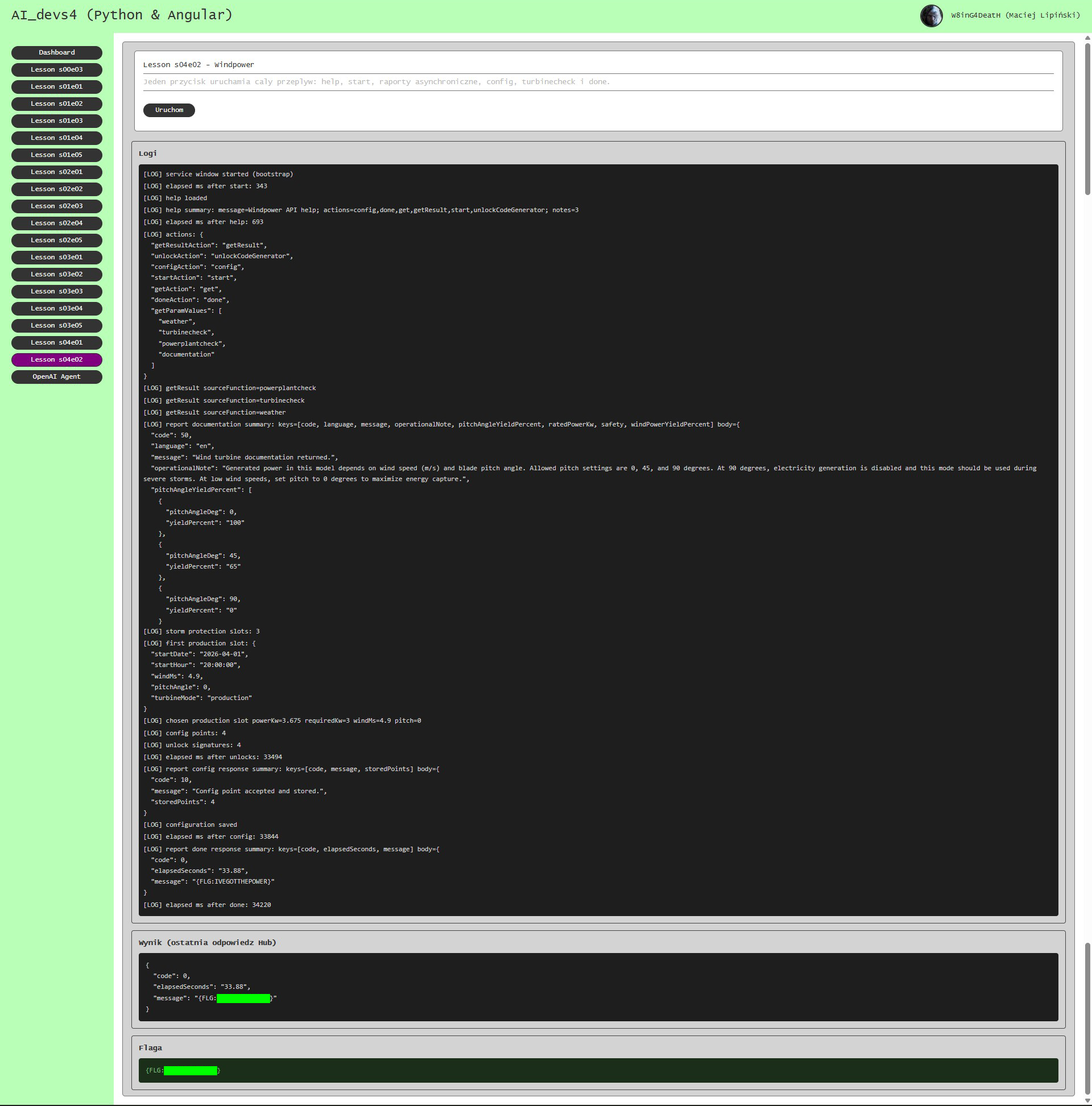The width and height of the screenshot is (1092, 1106).
Task: Select Lesson s01e03 in sidebar
Action: [57, 121]
